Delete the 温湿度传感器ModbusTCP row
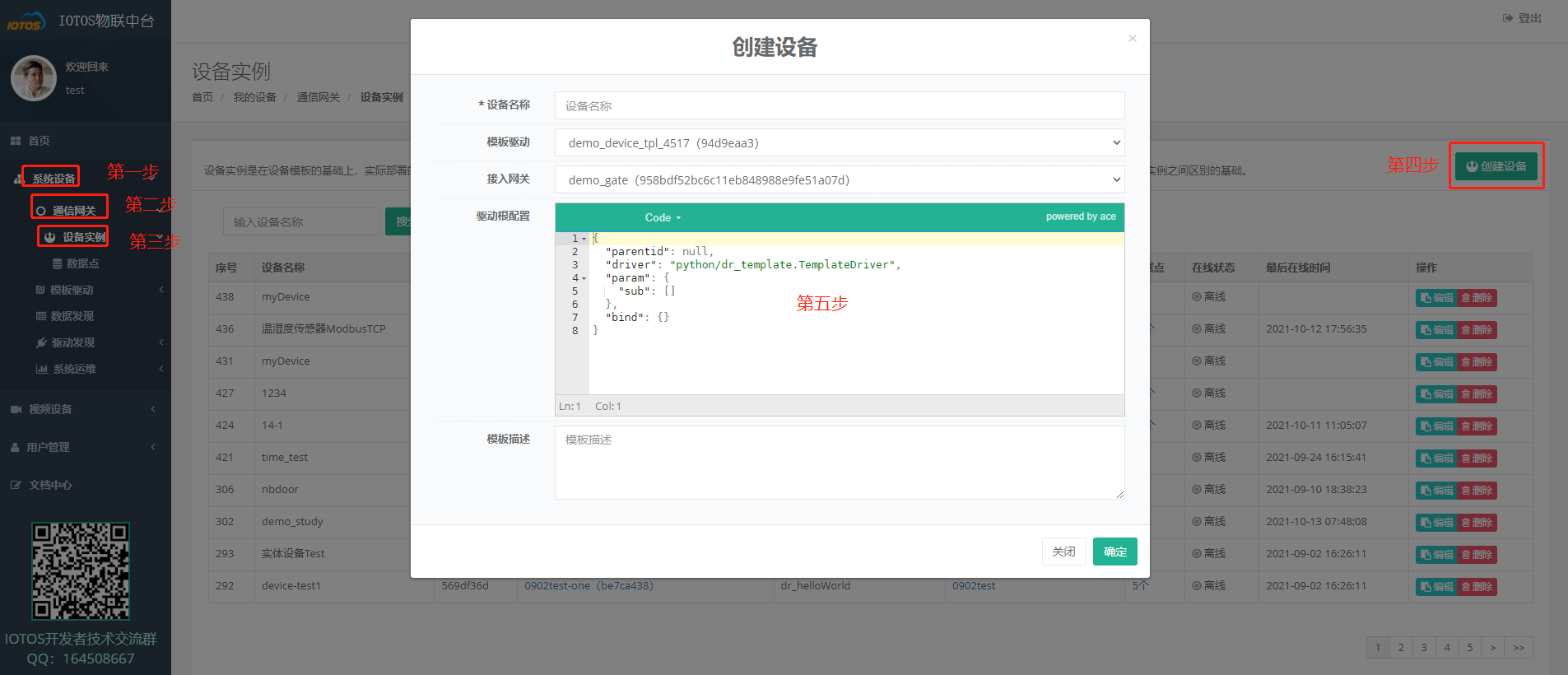Screen dimensions: 1568x675 1477,330
